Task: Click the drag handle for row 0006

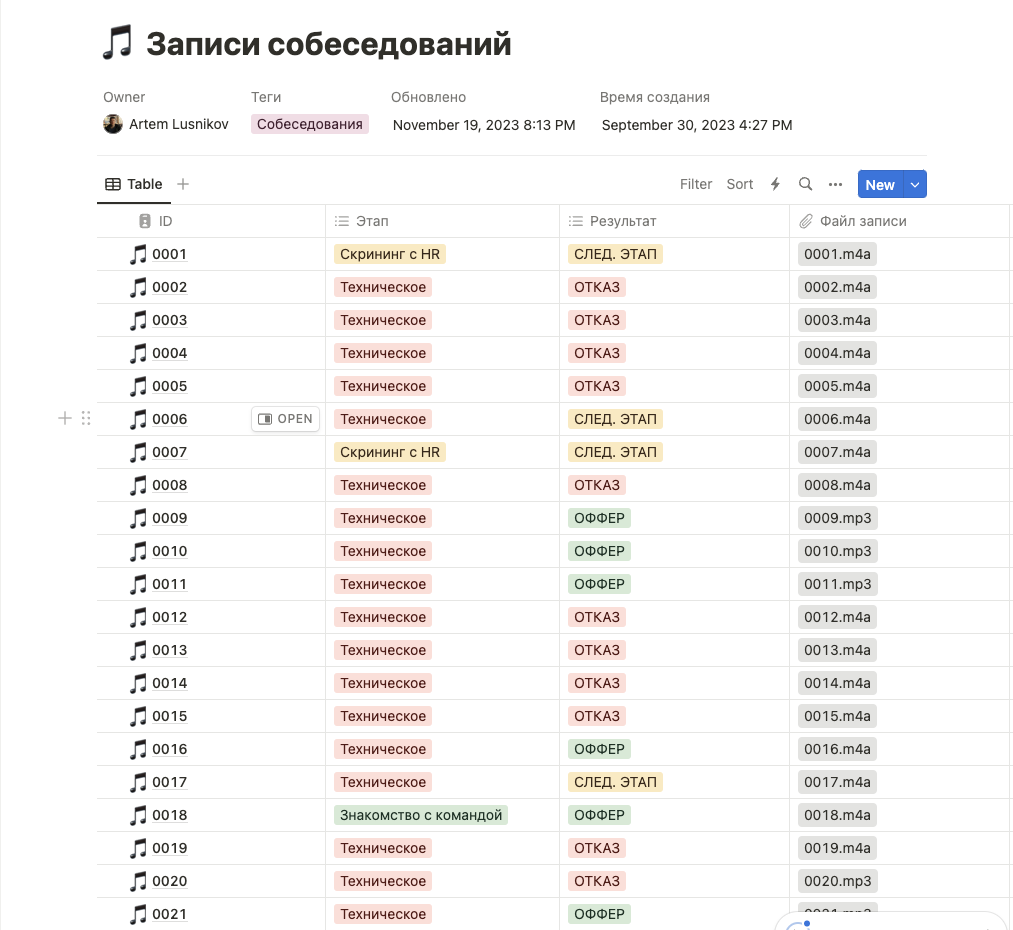Action: pos(86,418)
